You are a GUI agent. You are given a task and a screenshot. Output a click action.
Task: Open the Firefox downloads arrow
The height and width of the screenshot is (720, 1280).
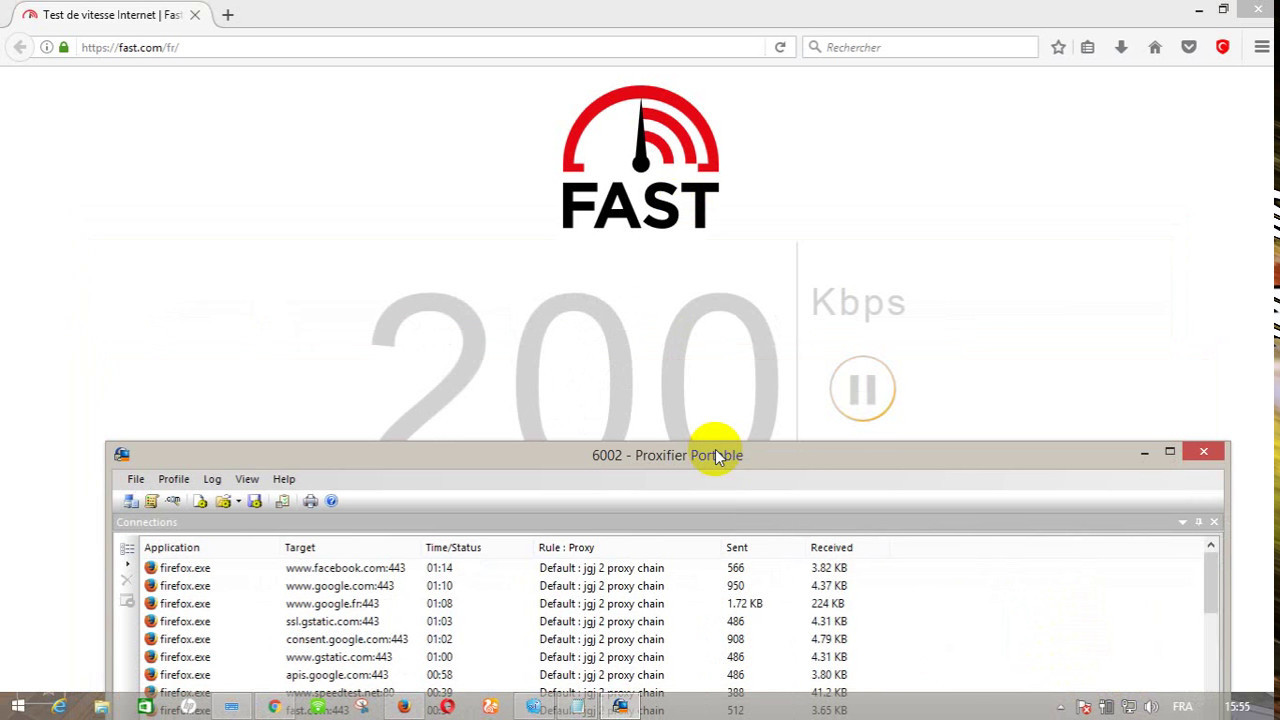coord(1121,47)
